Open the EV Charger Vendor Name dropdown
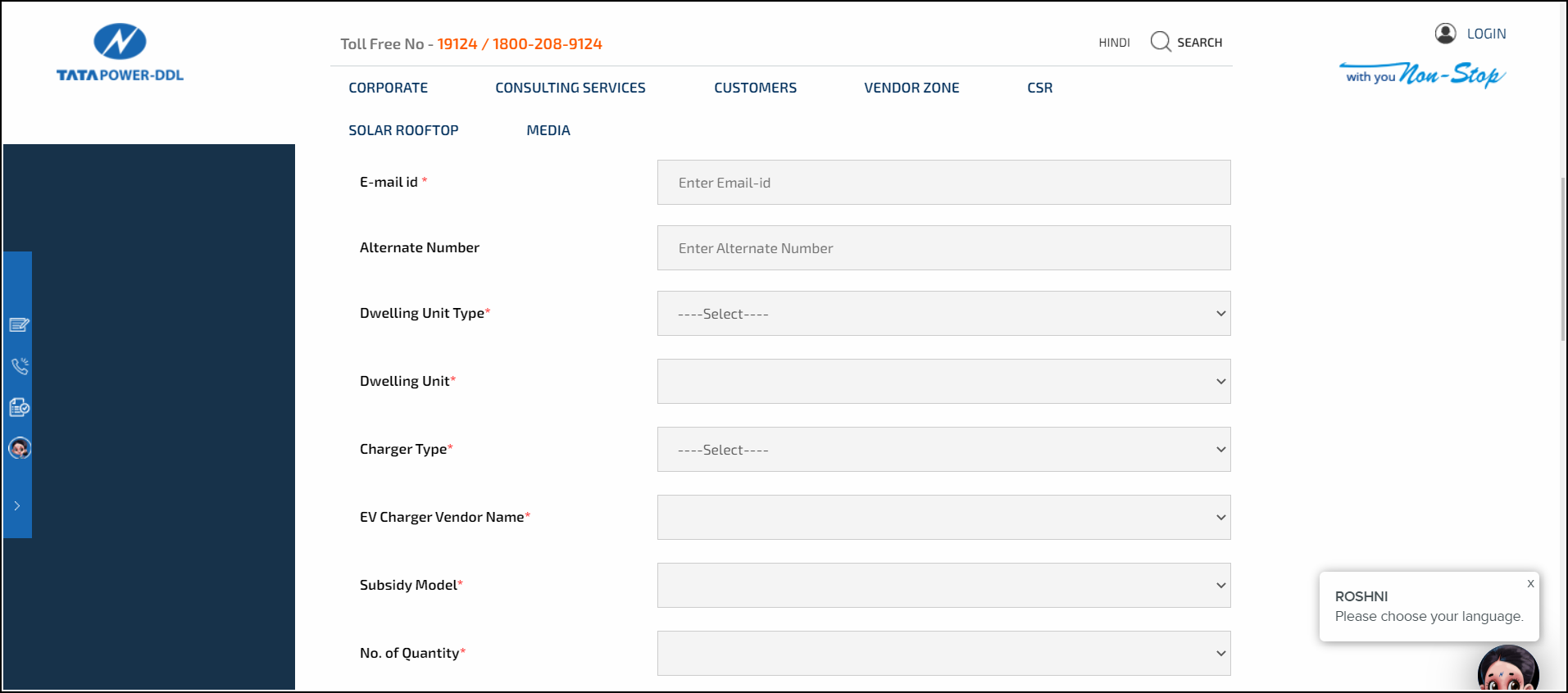The width and height of the screenshot is (1568, 693). click(x=944, y=518)
